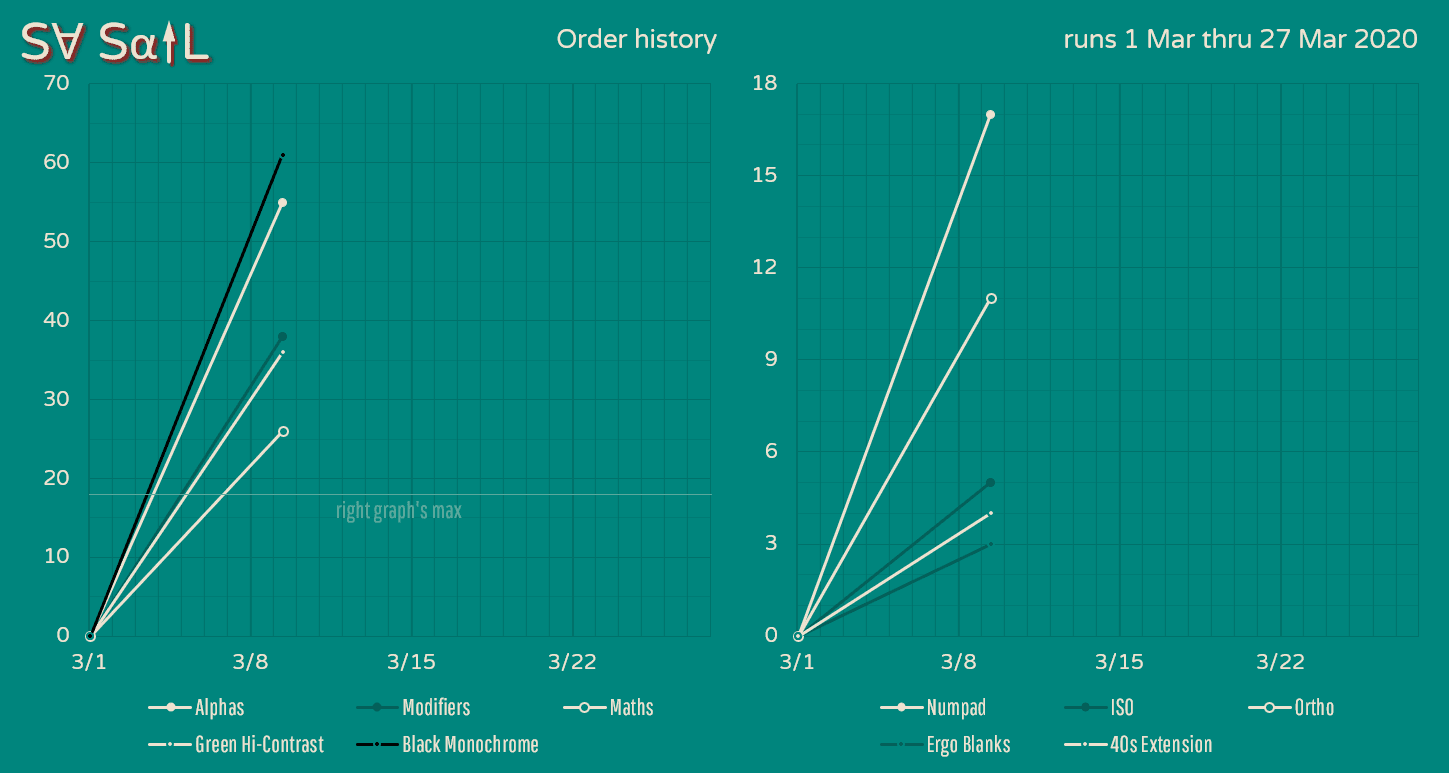The height and width of the screenshot is (773, 1449).
Task: Select the Numpad endpoint near 17 orders
Action: click(x=990, y=115)
